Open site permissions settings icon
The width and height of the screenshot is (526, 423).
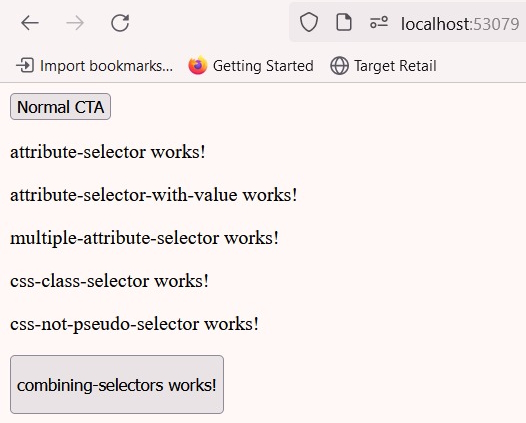pyautogui.click(x=379, y=22)
